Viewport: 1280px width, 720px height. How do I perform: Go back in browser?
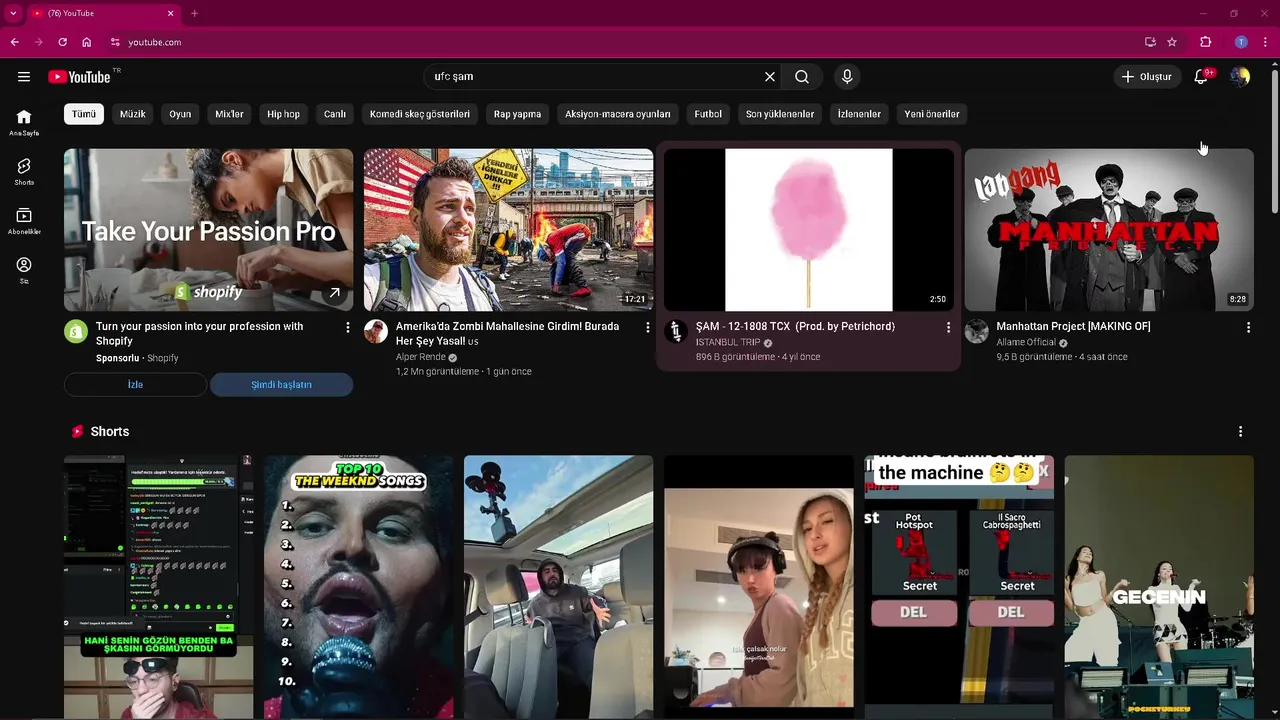tap(14, 42)
